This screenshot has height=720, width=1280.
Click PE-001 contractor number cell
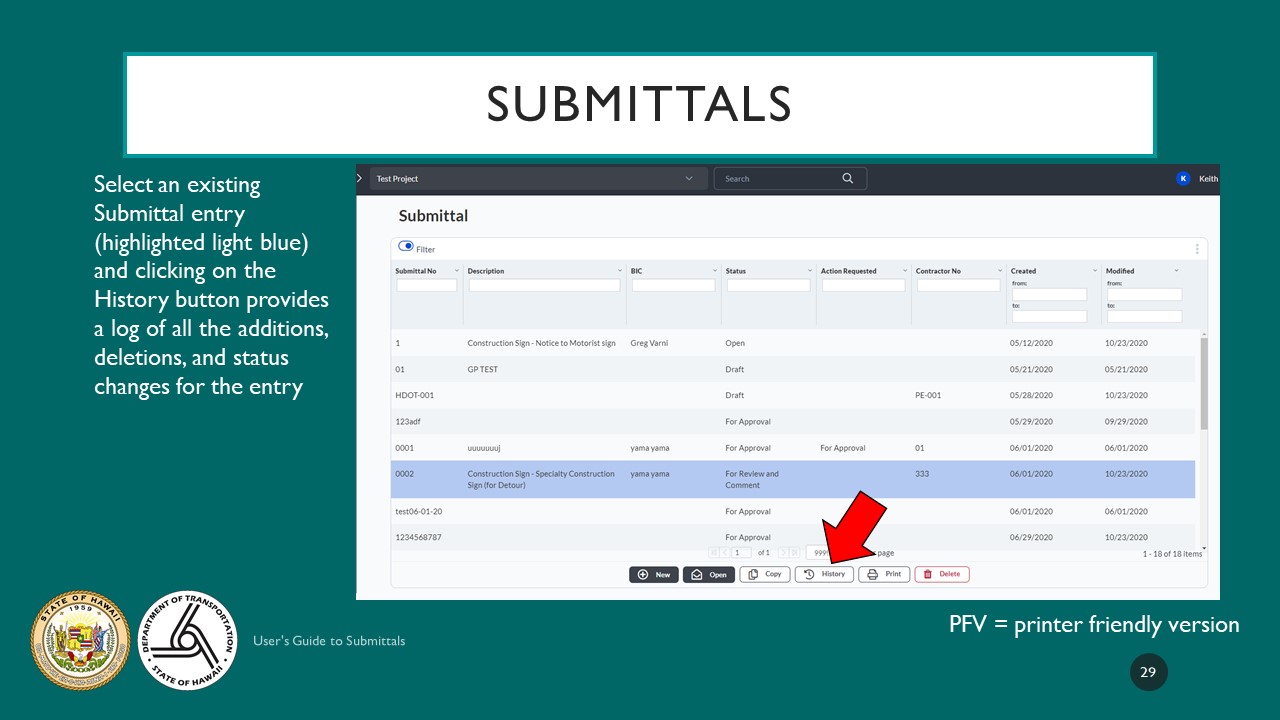[928, 395]
